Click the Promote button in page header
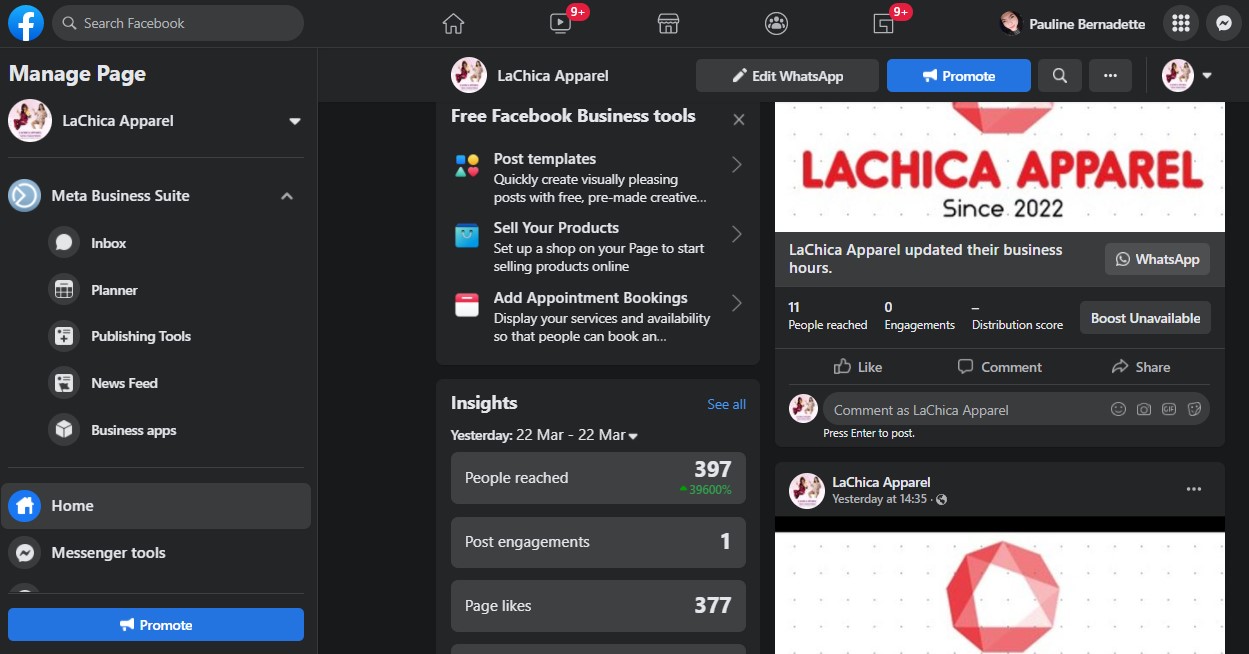Viewport: 1249px width, 654px height. pos(959,75)
